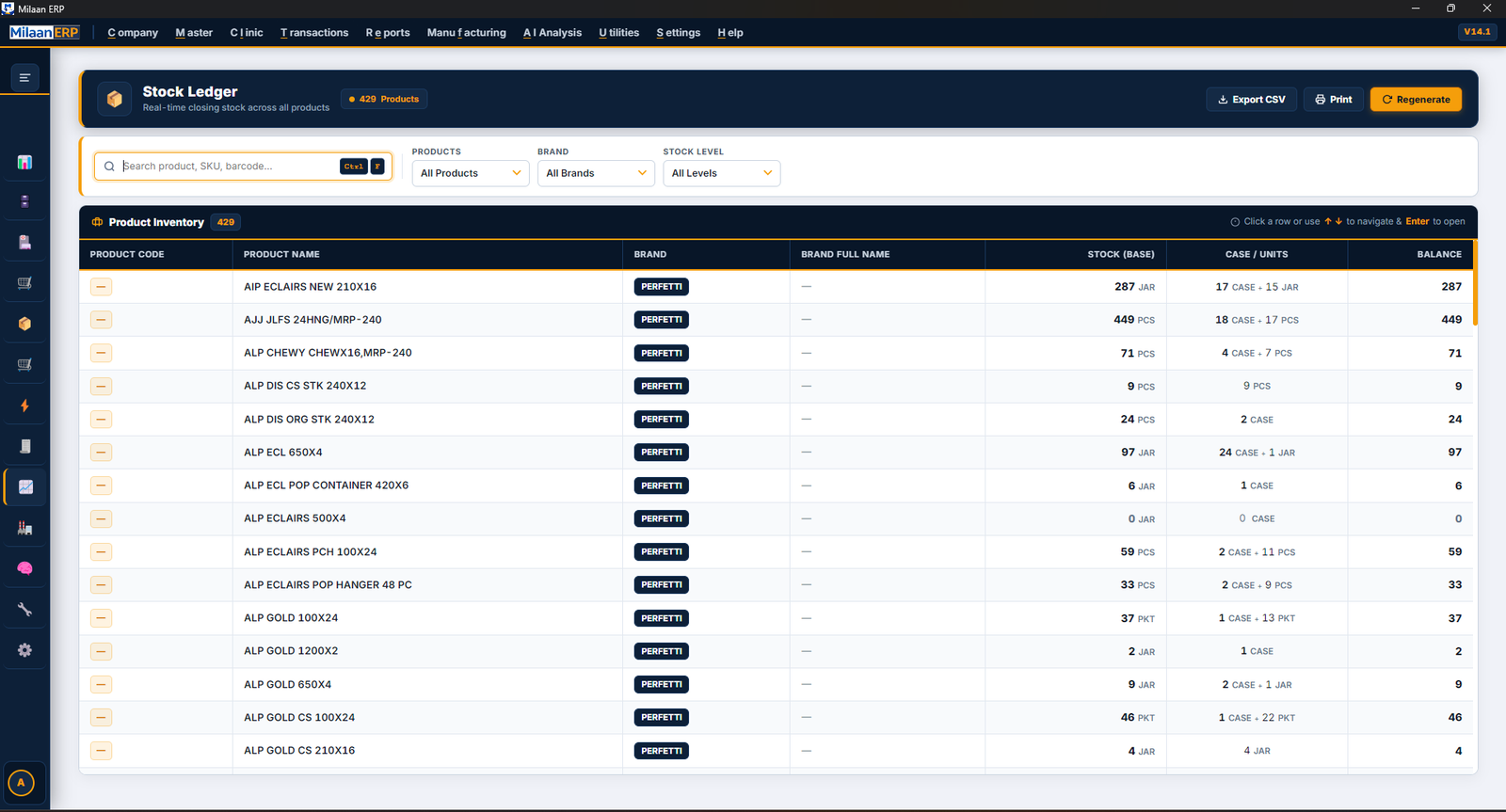The image size is (1506, 812).
Task: Toggle the sidebar hamburger menu button
Action: [24, 77]
